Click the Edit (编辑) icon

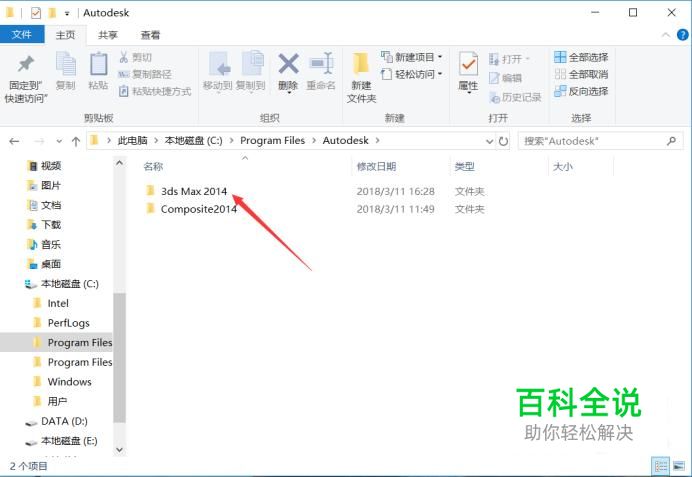[x=494, y=78]
